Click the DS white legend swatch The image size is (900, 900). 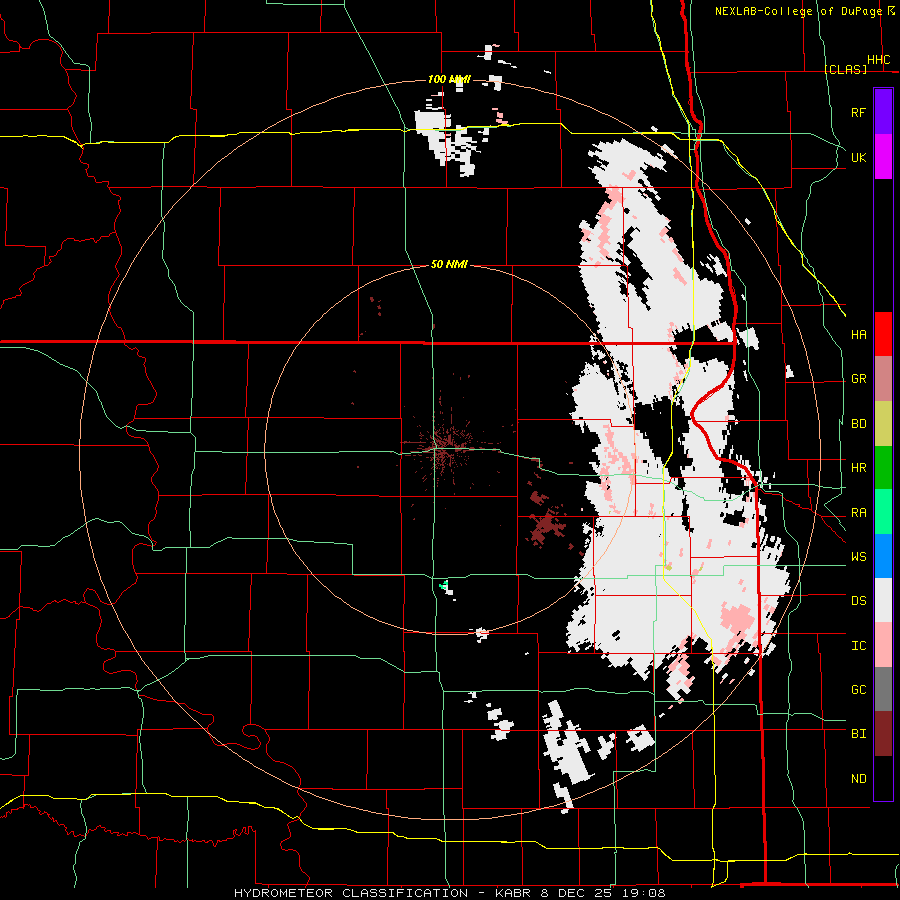883,600
